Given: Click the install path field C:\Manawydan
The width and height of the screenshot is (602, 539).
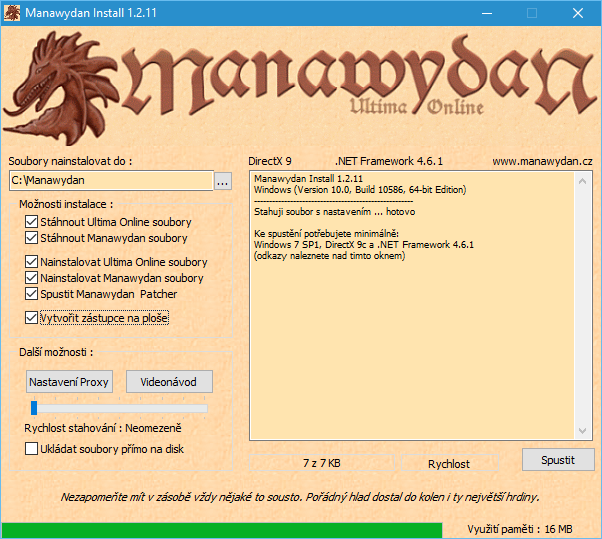Looking at the screenshot, I should 111,180.
